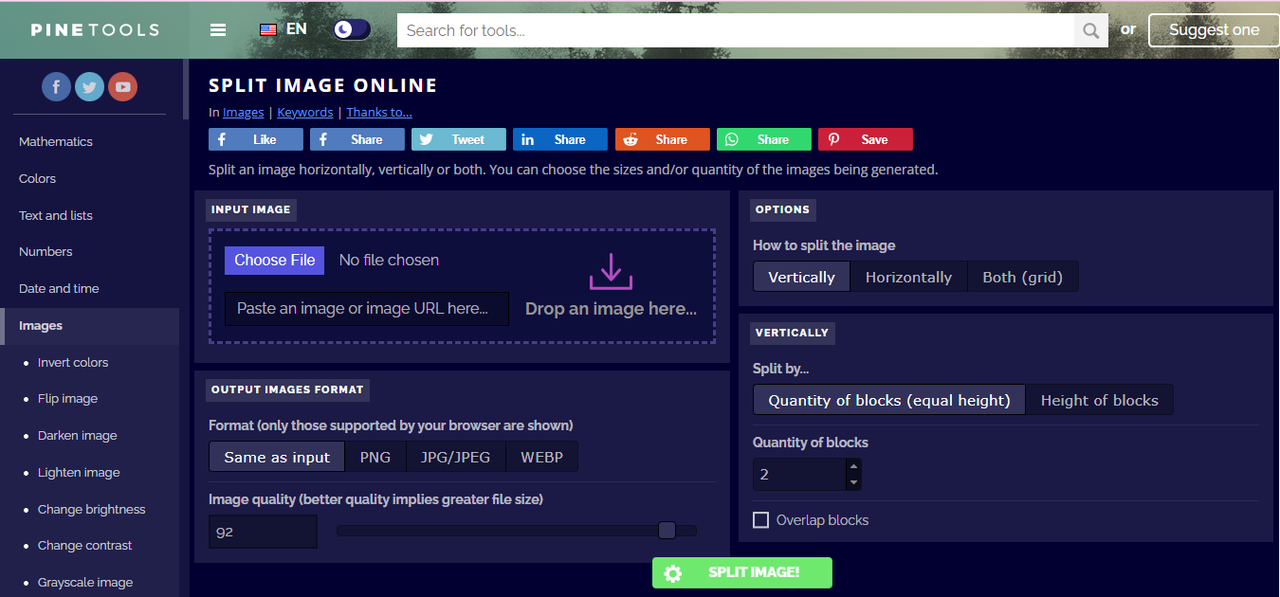The width and height of the screenshot is (1280, 597).
Task: Open the Flip image tool
Action: click(x=68, y=399)
